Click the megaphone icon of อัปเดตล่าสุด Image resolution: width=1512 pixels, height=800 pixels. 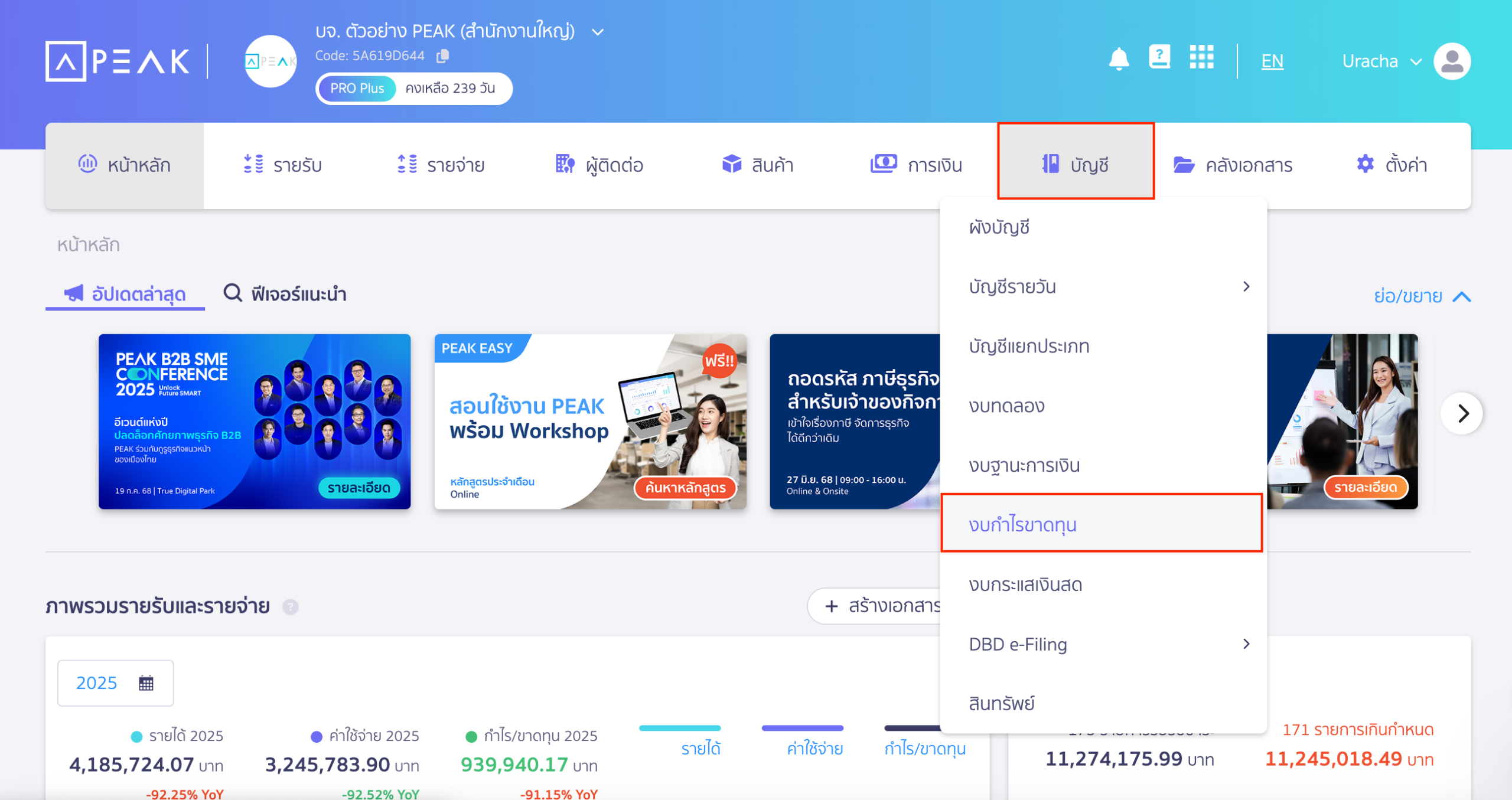(x=74, y=293)
